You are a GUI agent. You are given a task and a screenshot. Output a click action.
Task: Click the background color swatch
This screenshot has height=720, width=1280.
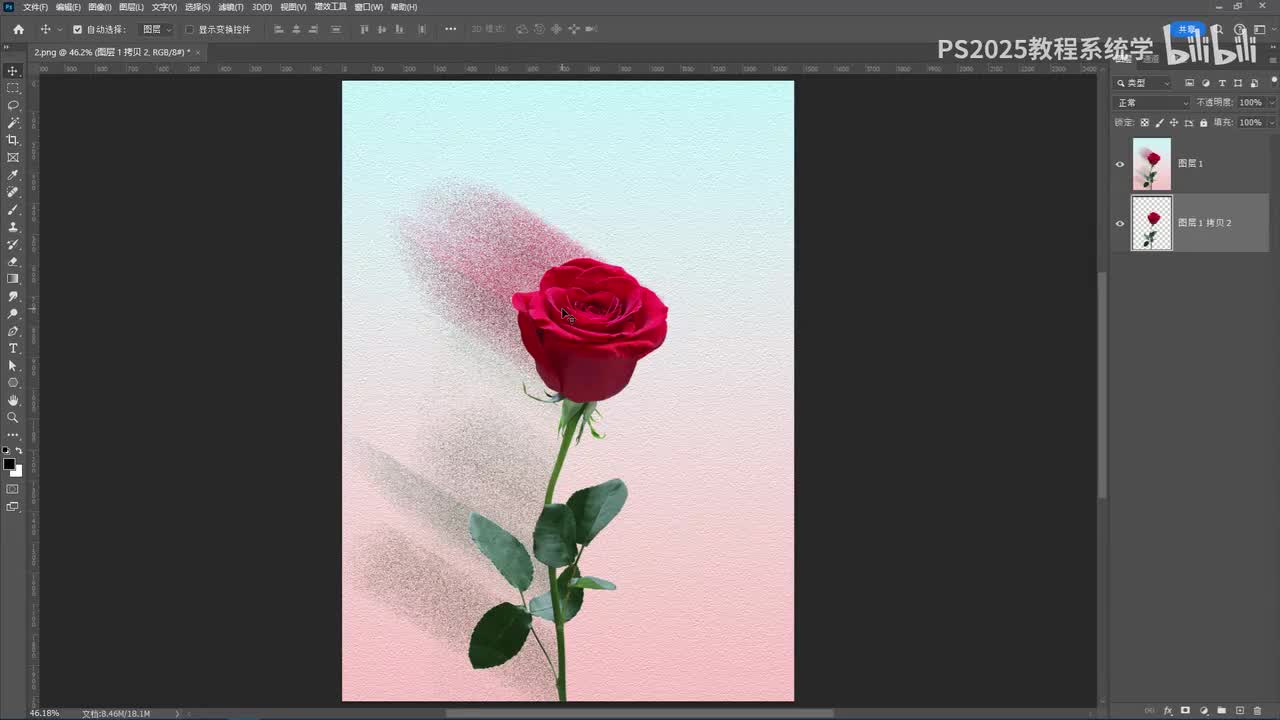[x=16, y=471]
